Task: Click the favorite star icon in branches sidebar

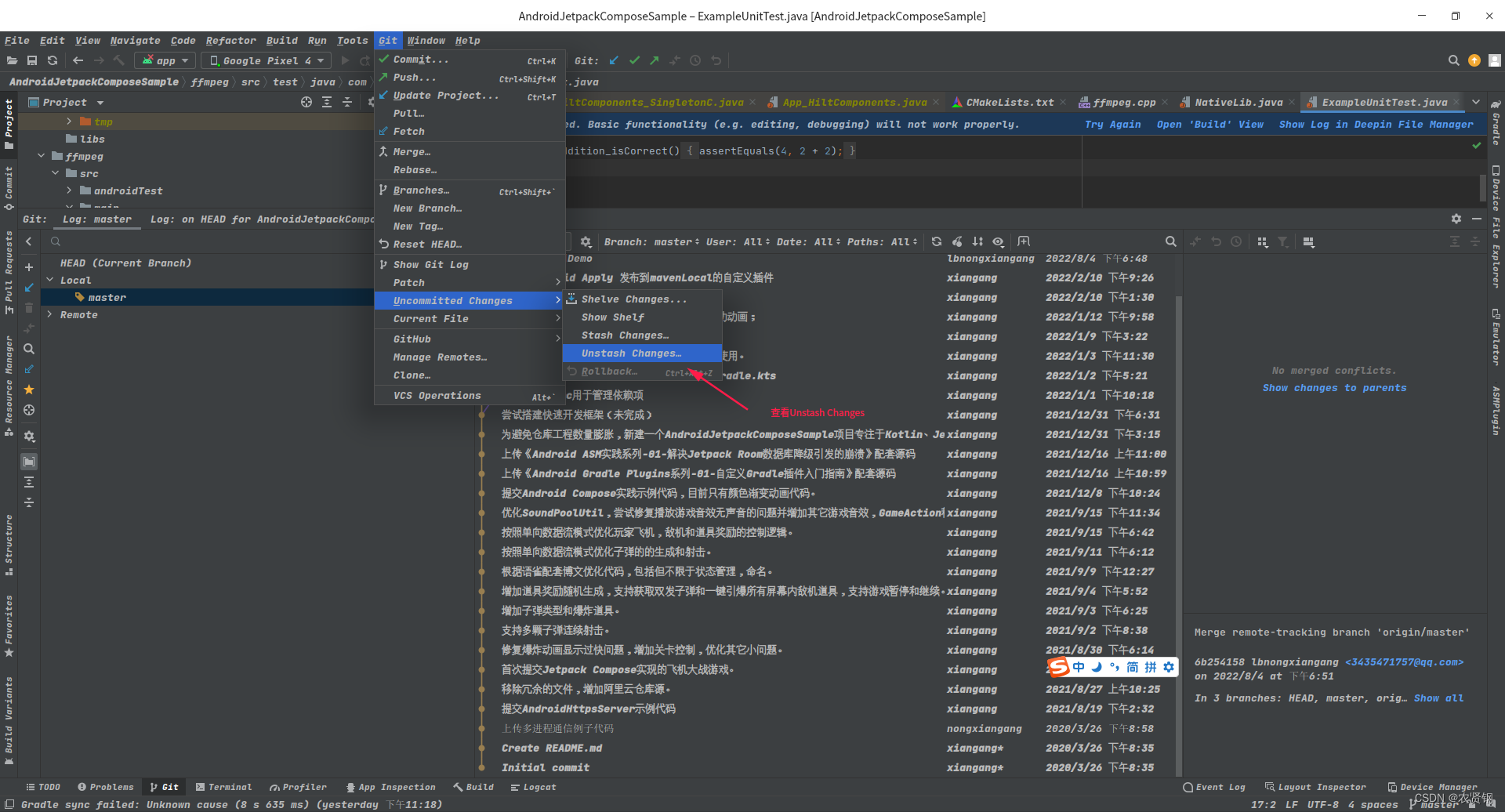Action: [29, 390]
